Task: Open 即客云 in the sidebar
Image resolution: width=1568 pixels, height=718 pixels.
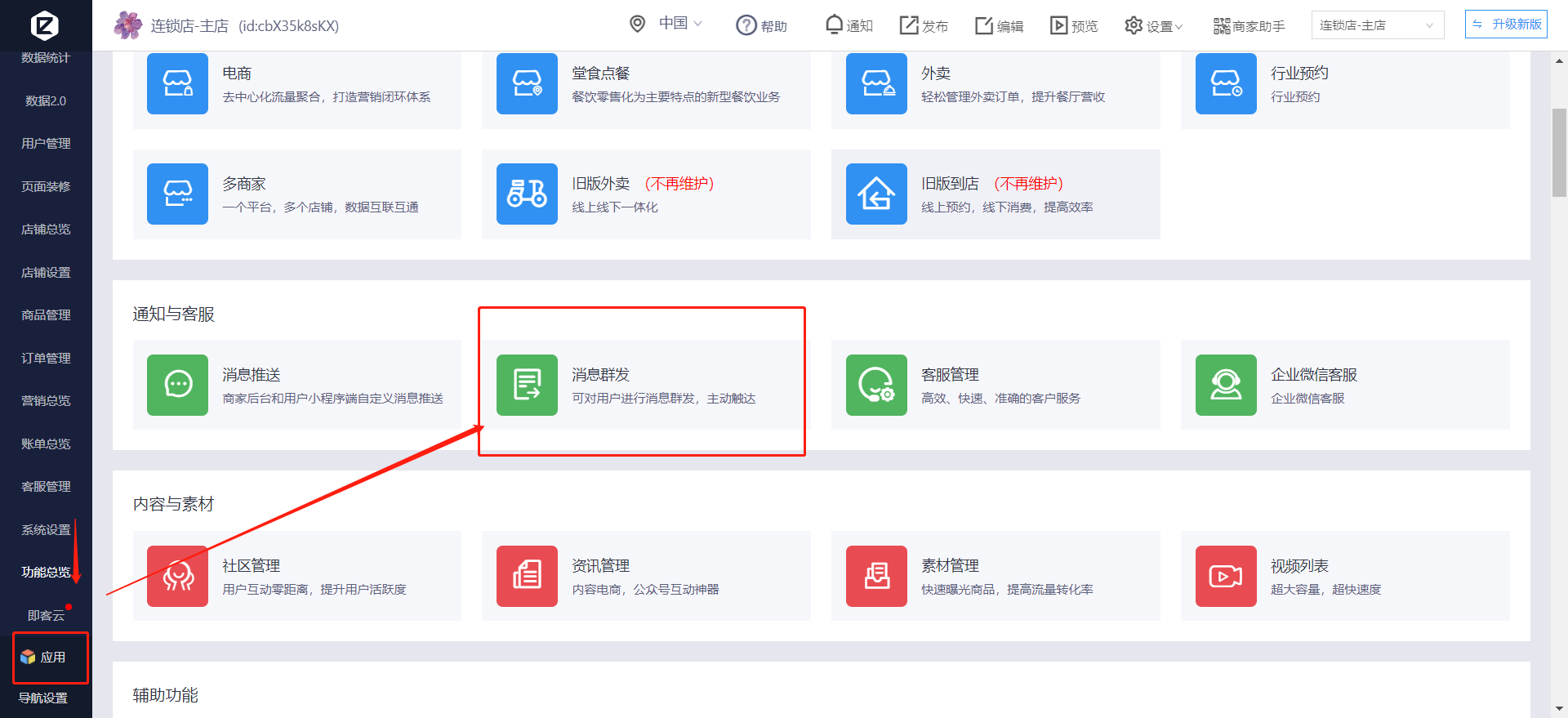Action: tap(46, 615)
